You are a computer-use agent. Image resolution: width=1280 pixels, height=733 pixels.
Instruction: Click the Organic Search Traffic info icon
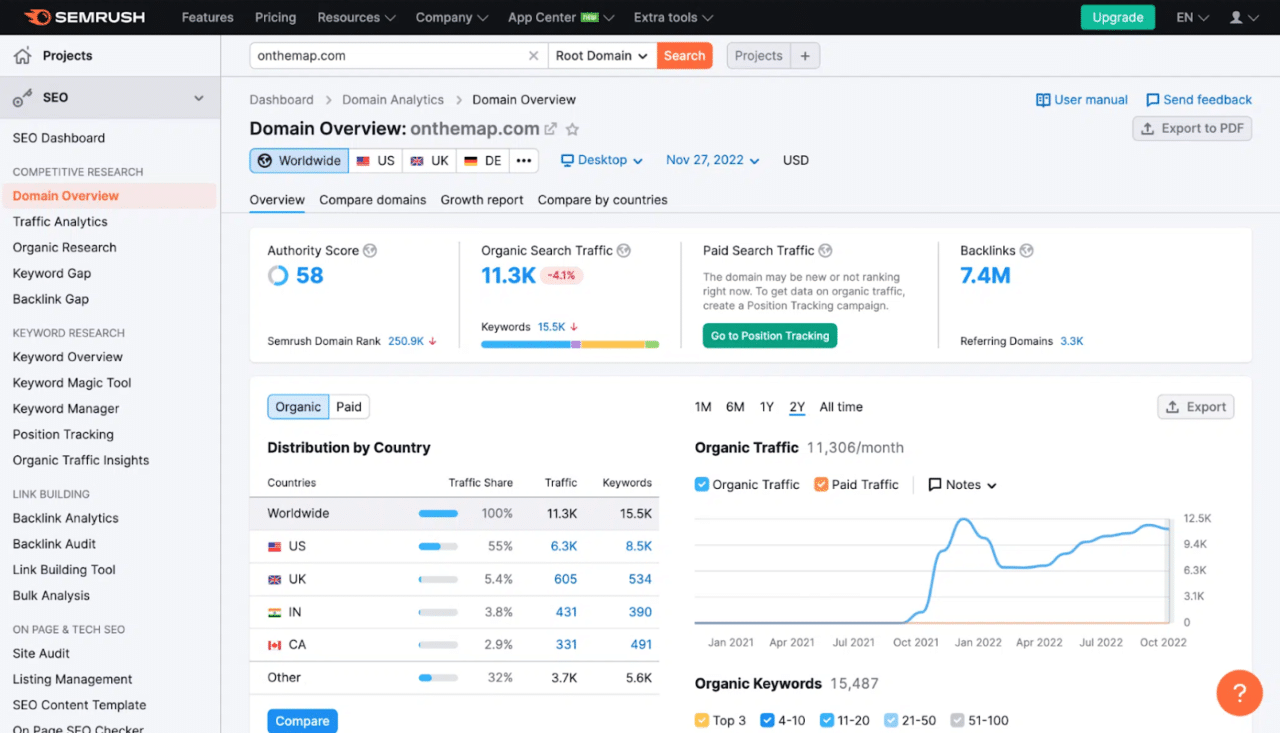pos(624,251)
